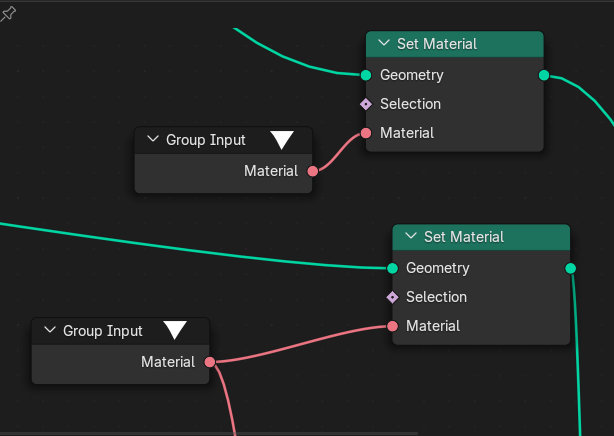Image resolution: width=614 pixels, height=436 pixels.
Task: Select the lower Group Input node title
Action: click(x=103, y=331)
